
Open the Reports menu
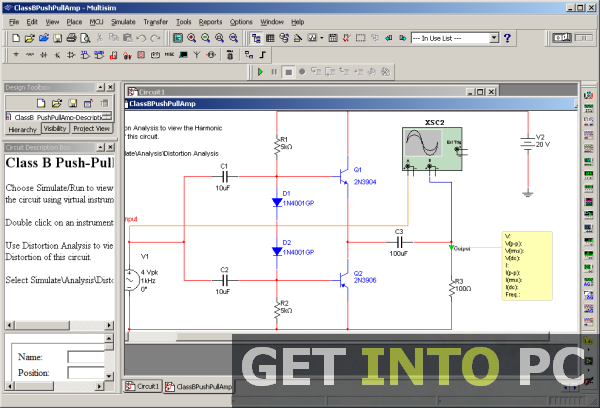[210, 22]
